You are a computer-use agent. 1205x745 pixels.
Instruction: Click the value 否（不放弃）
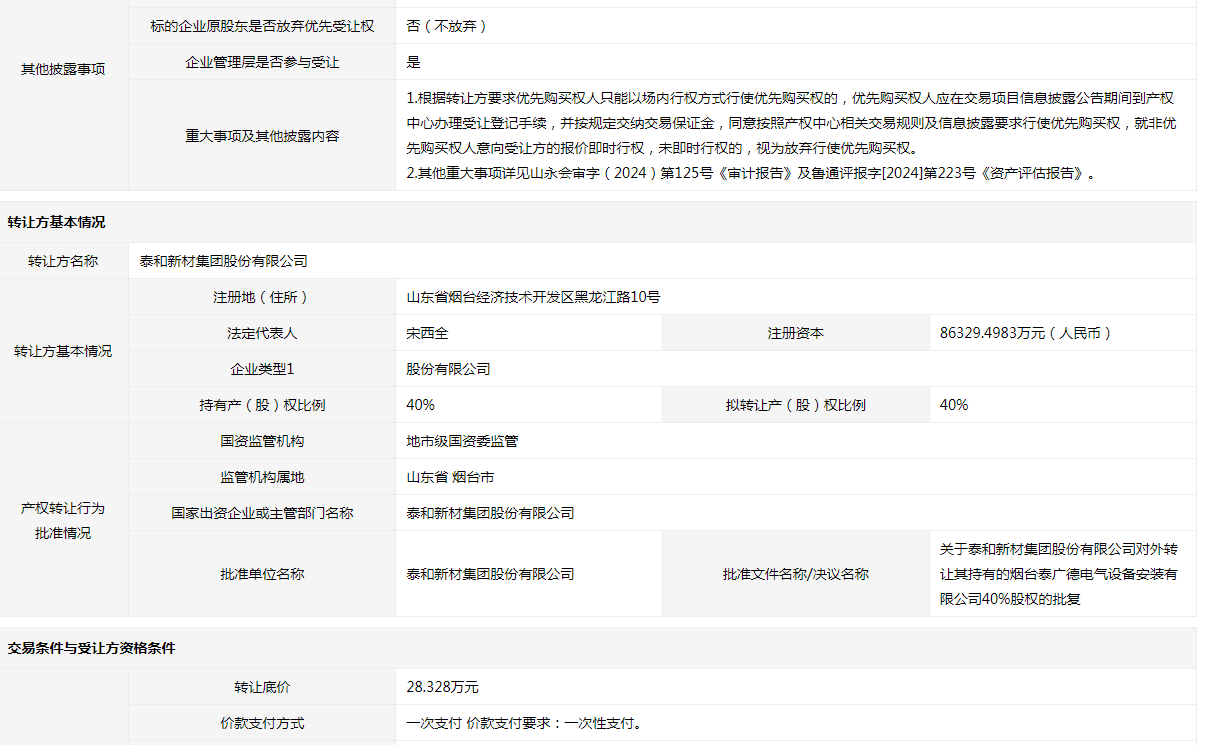pyautogui.click(x=447, y=26)
